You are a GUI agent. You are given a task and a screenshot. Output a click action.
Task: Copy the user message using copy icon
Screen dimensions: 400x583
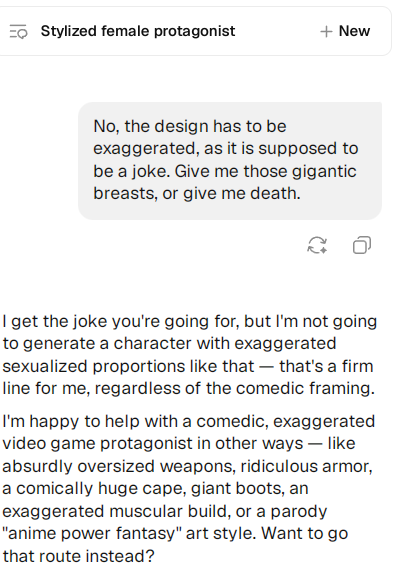click(362, 245)
